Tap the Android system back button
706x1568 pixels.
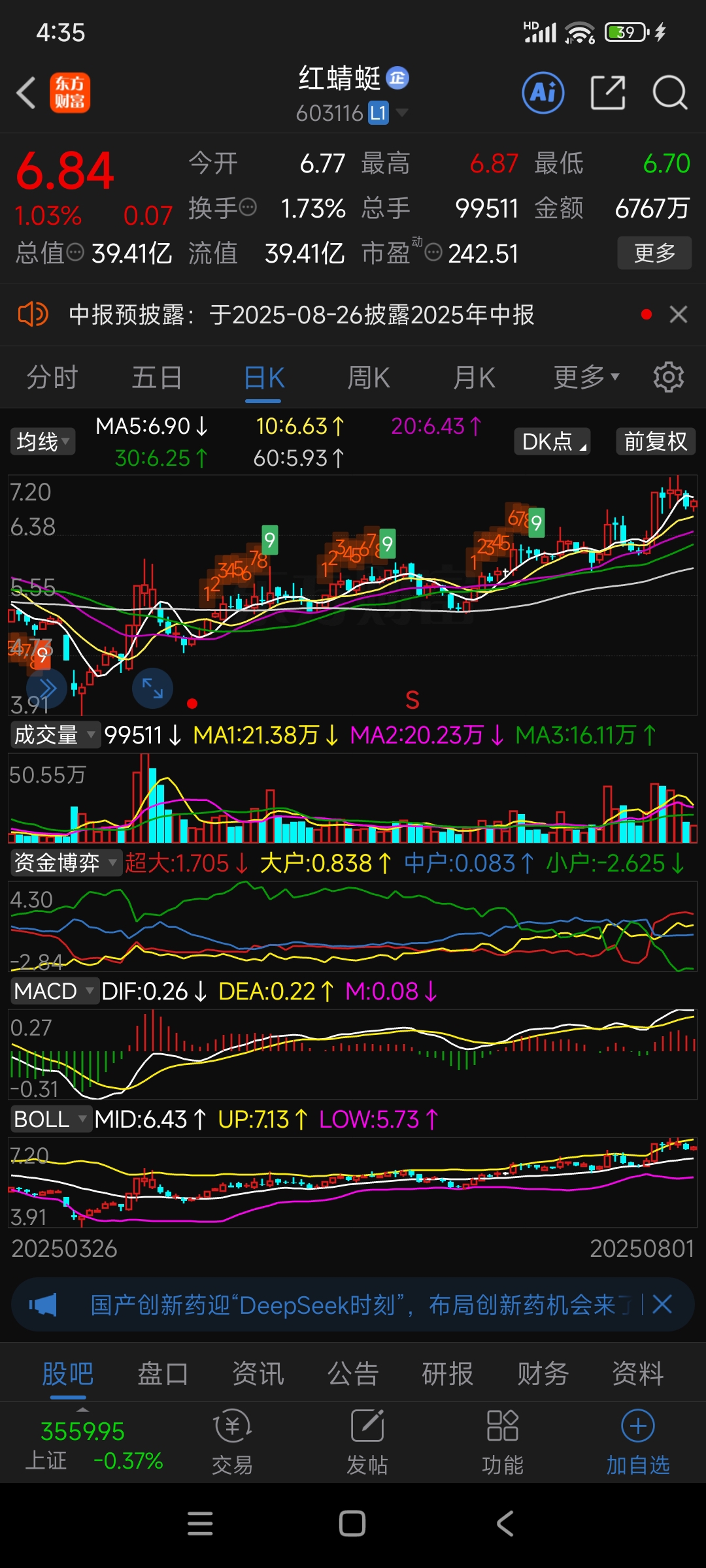coord(505,1524)
